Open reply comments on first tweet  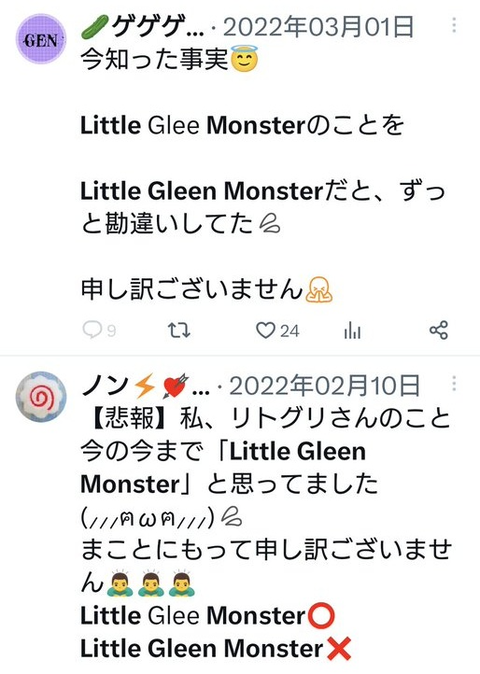(92, 330)
